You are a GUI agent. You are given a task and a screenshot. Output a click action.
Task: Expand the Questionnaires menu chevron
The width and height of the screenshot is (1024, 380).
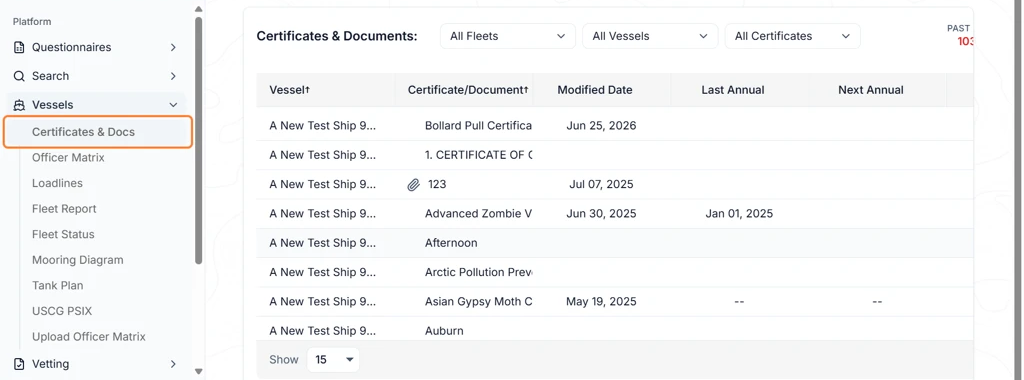[x=173, y=47]
